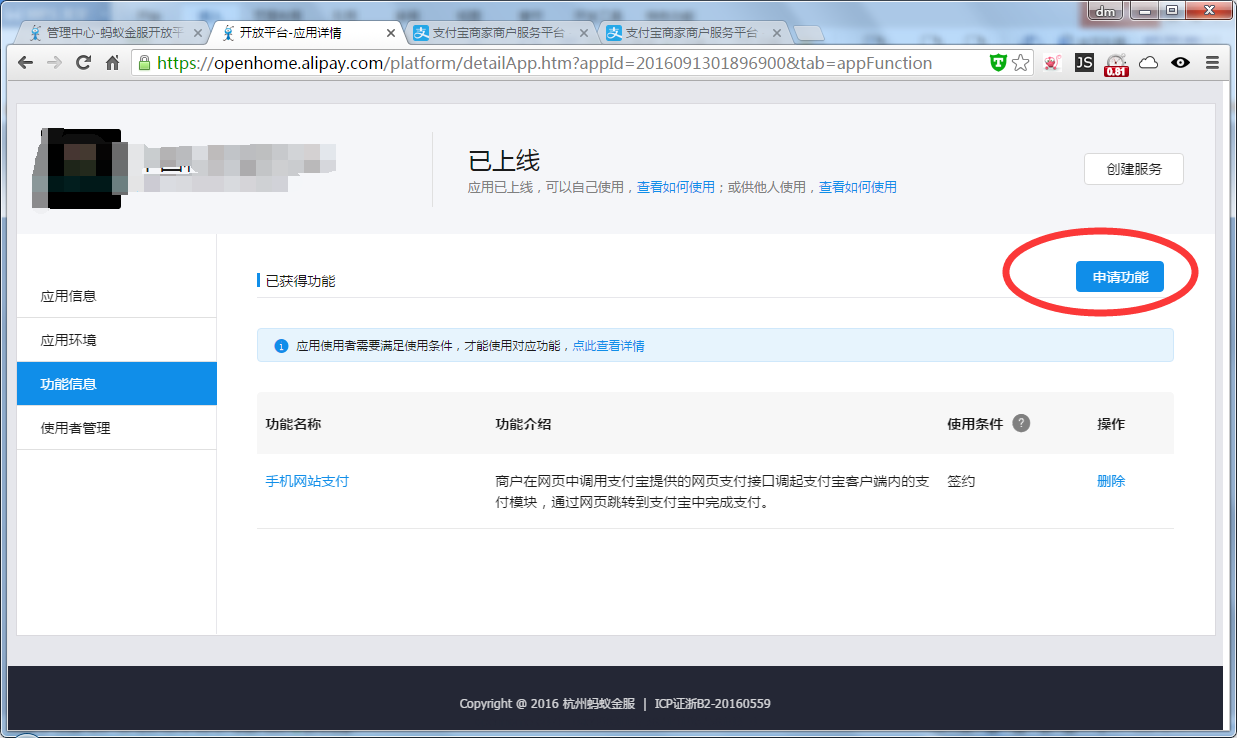This screenshot has width=1237, height=738.
Task: Switch to 管理中心-蚂蚁金服开放平台 tab
Action: coord(115,32)
